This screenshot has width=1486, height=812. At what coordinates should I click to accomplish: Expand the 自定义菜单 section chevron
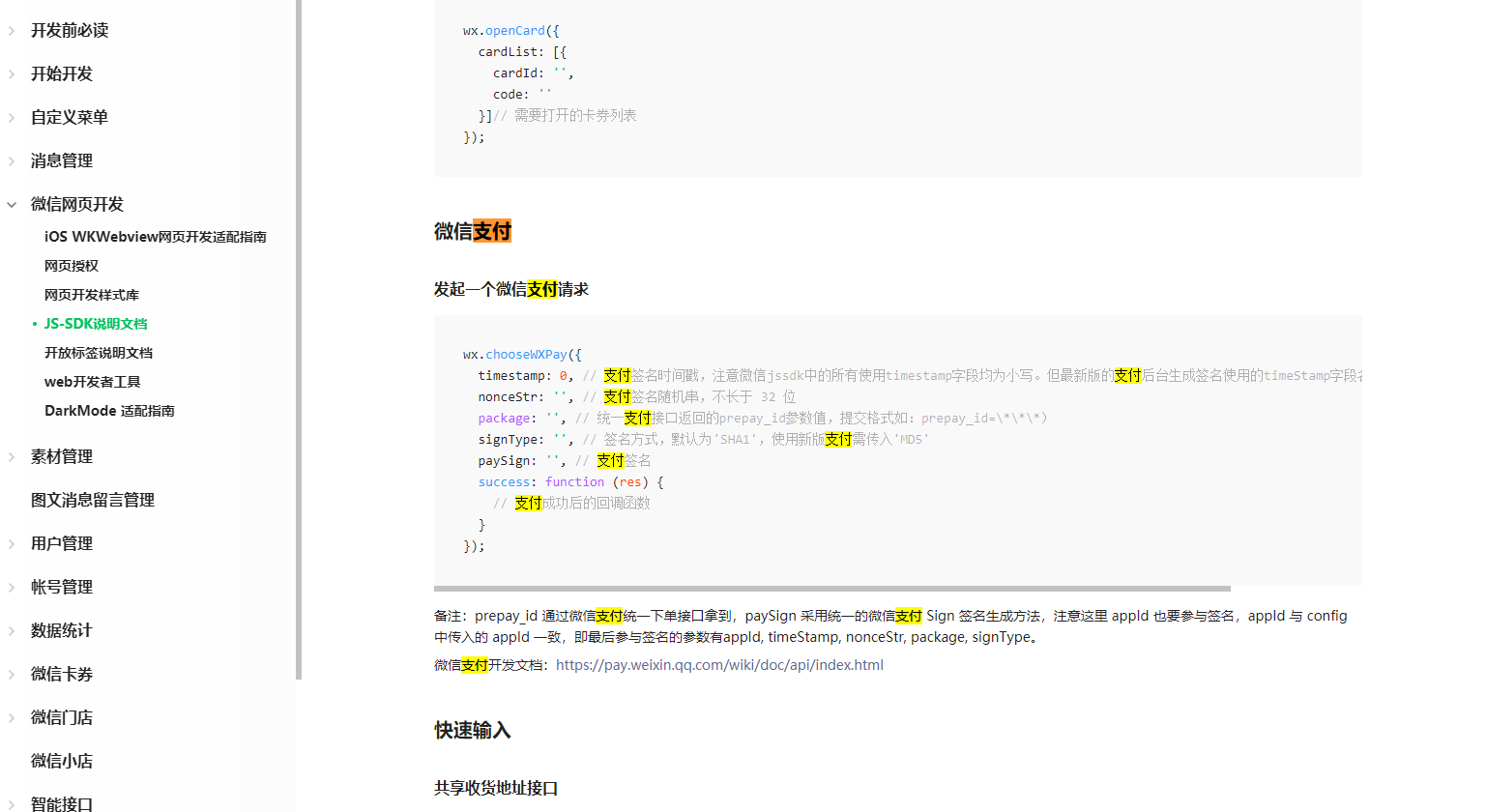[12, 118]
